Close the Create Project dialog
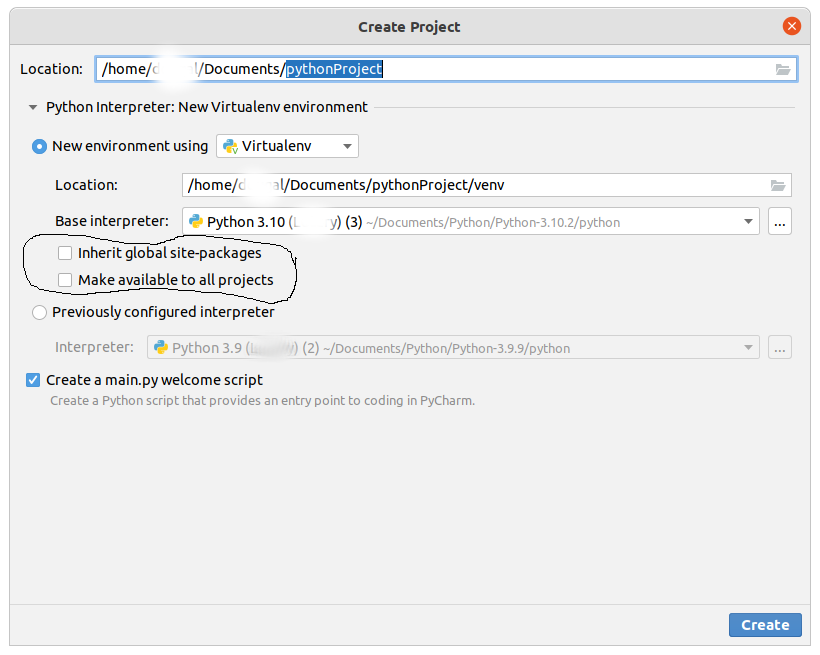 click(791, 26)
